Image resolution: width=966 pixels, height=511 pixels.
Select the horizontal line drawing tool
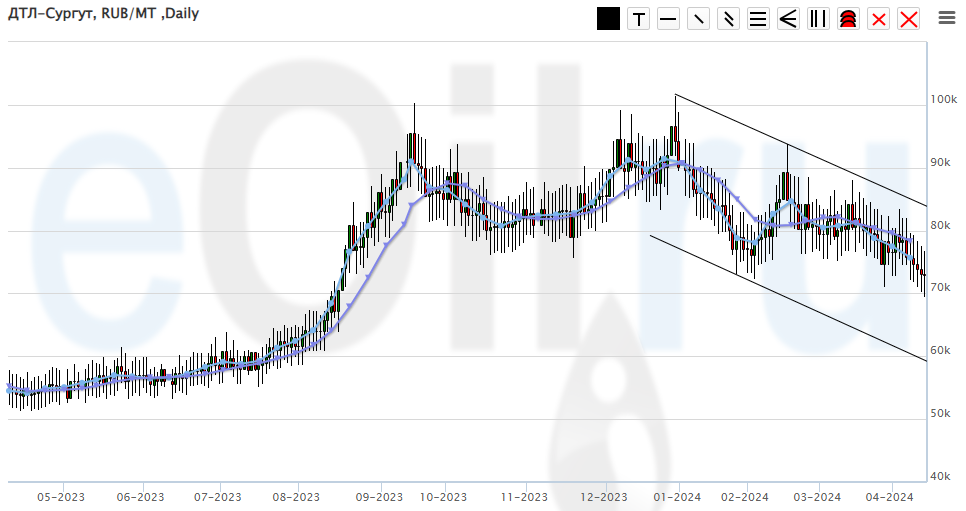(668, 19)
